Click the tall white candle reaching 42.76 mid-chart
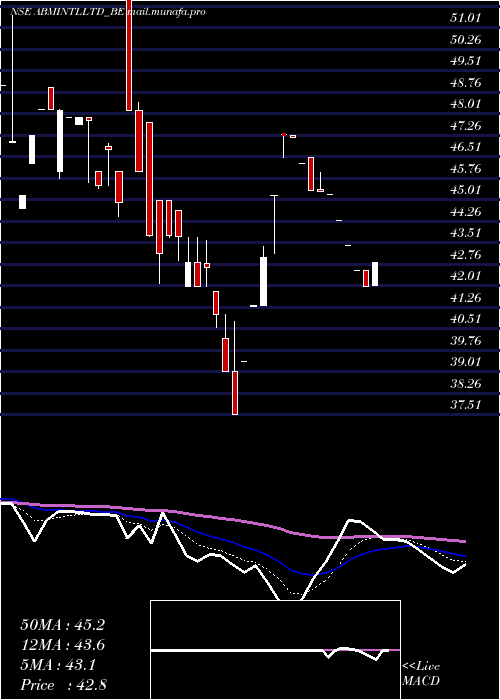This screenshot has width=500, height=700. pos(263,281)
